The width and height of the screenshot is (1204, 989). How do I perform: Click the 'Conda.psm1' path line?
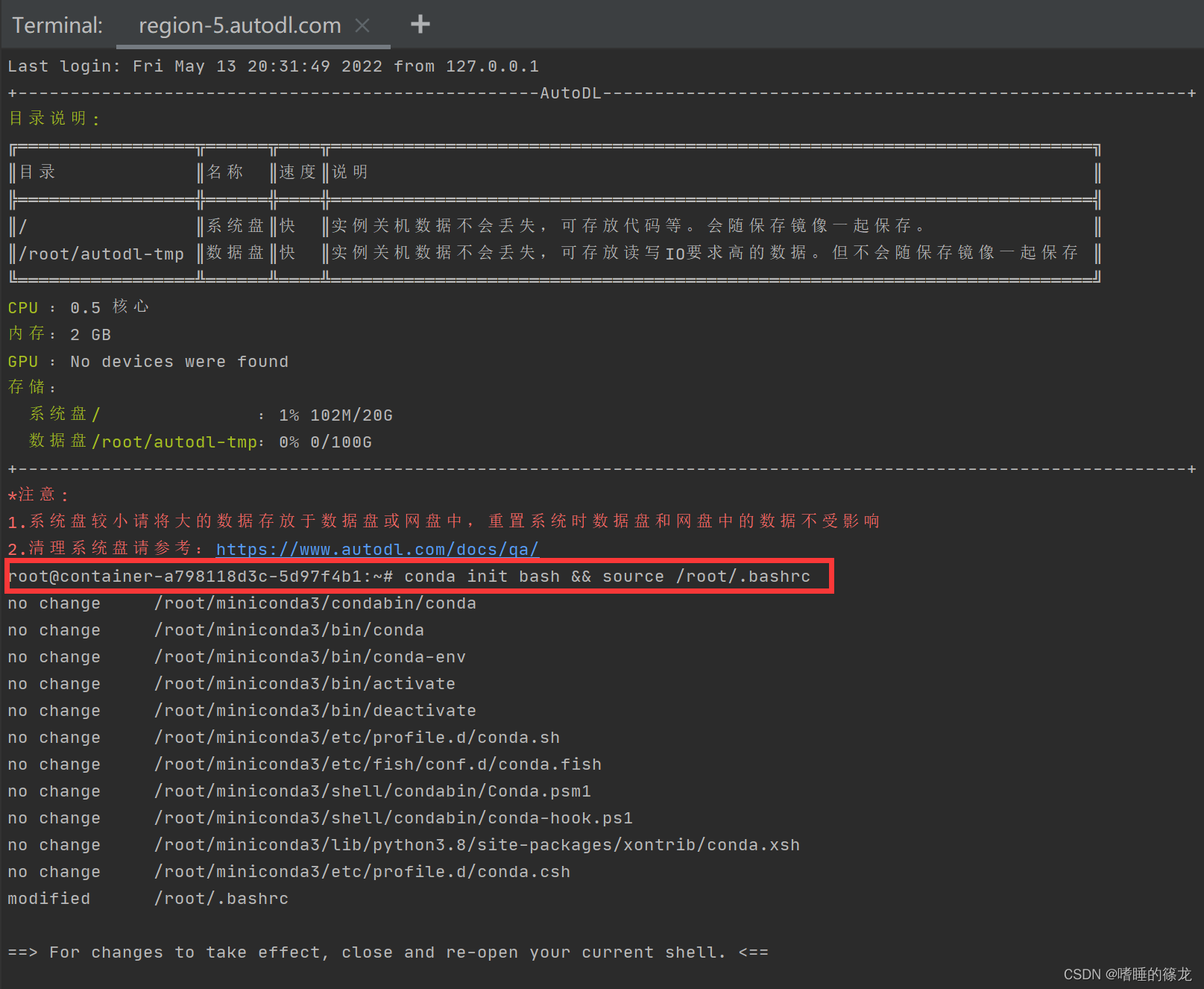373,791
